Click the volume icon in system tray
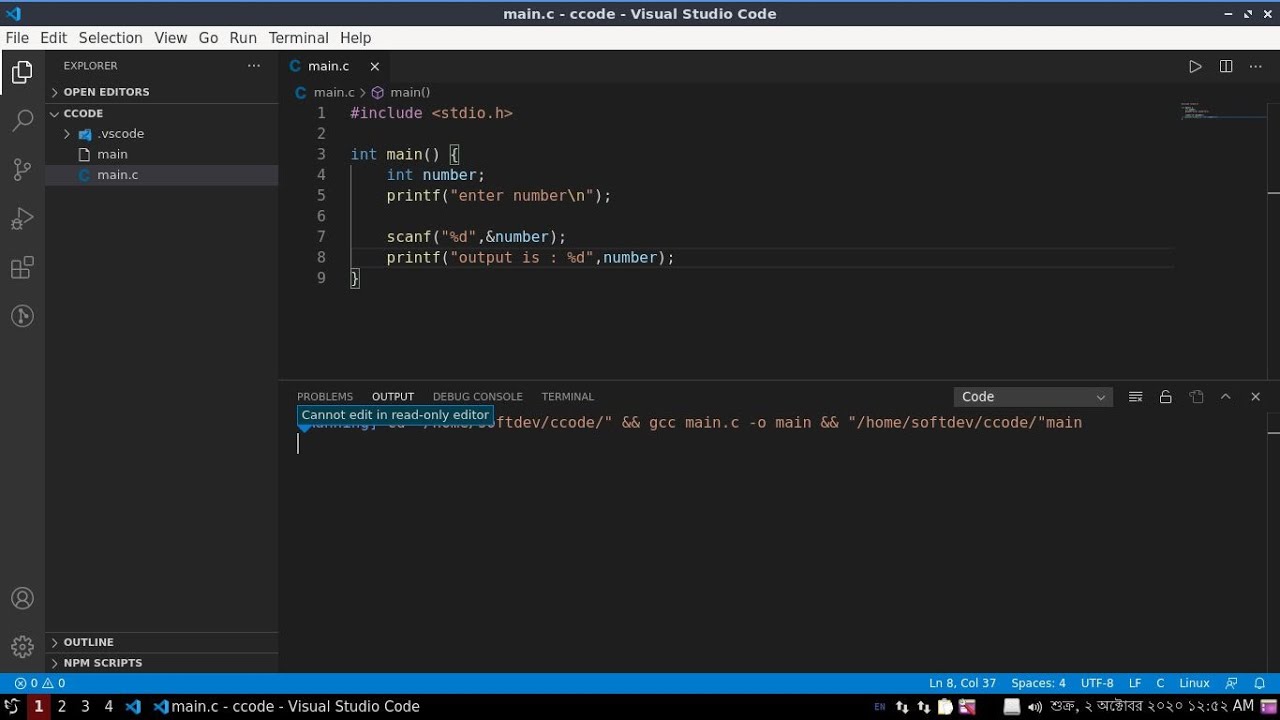1280x720 pixels. (1035, 706)
